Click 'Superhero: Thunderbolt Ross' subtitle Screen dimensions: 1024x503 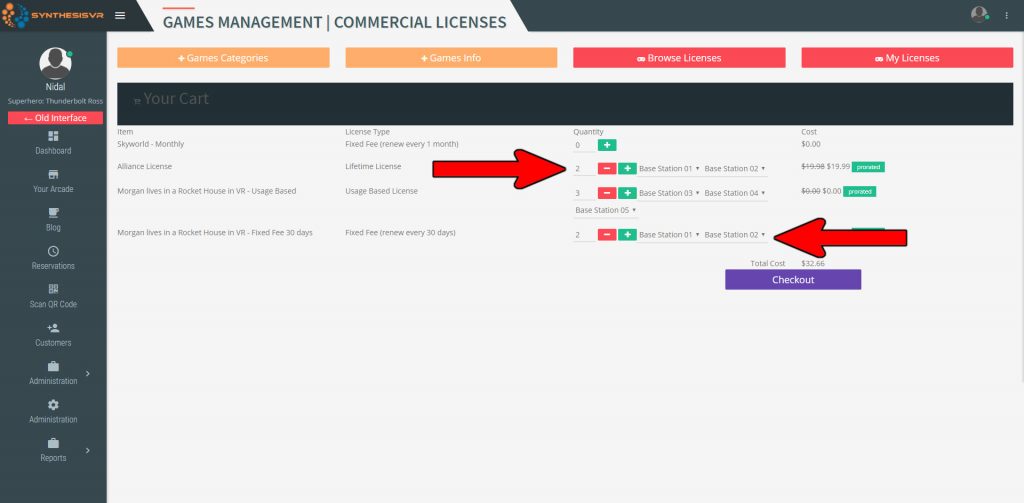point(56,101)
